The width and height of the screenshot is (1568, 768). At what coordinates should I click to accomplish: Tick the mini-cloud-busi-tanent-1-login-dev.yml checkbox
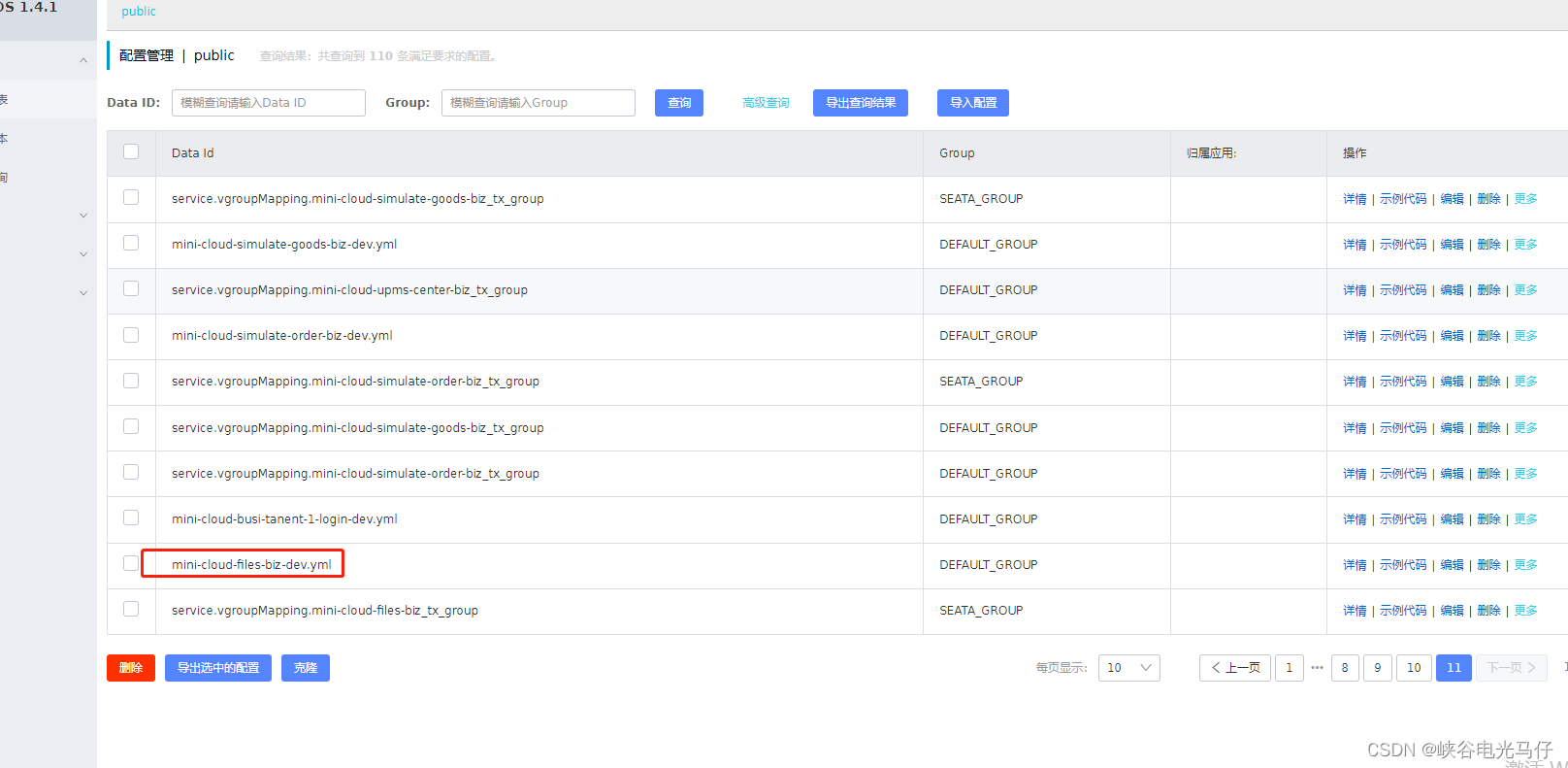pyautogui.click(x=131, y=518)
